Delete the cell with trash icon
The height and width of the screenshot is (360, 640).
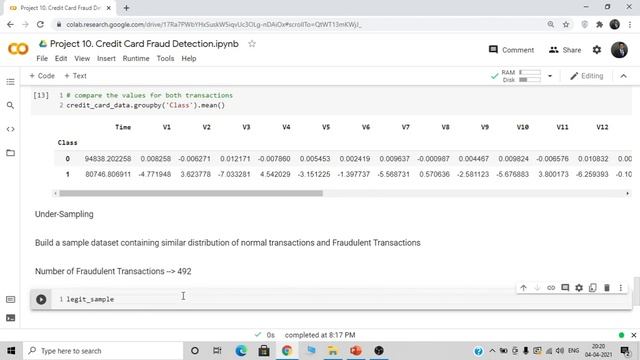tap(607, 288)
